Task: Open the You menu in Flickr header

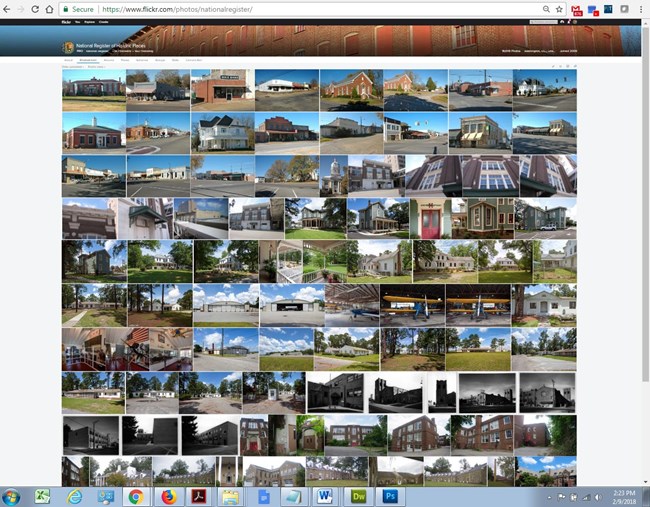Action: [x=78, y=20]
